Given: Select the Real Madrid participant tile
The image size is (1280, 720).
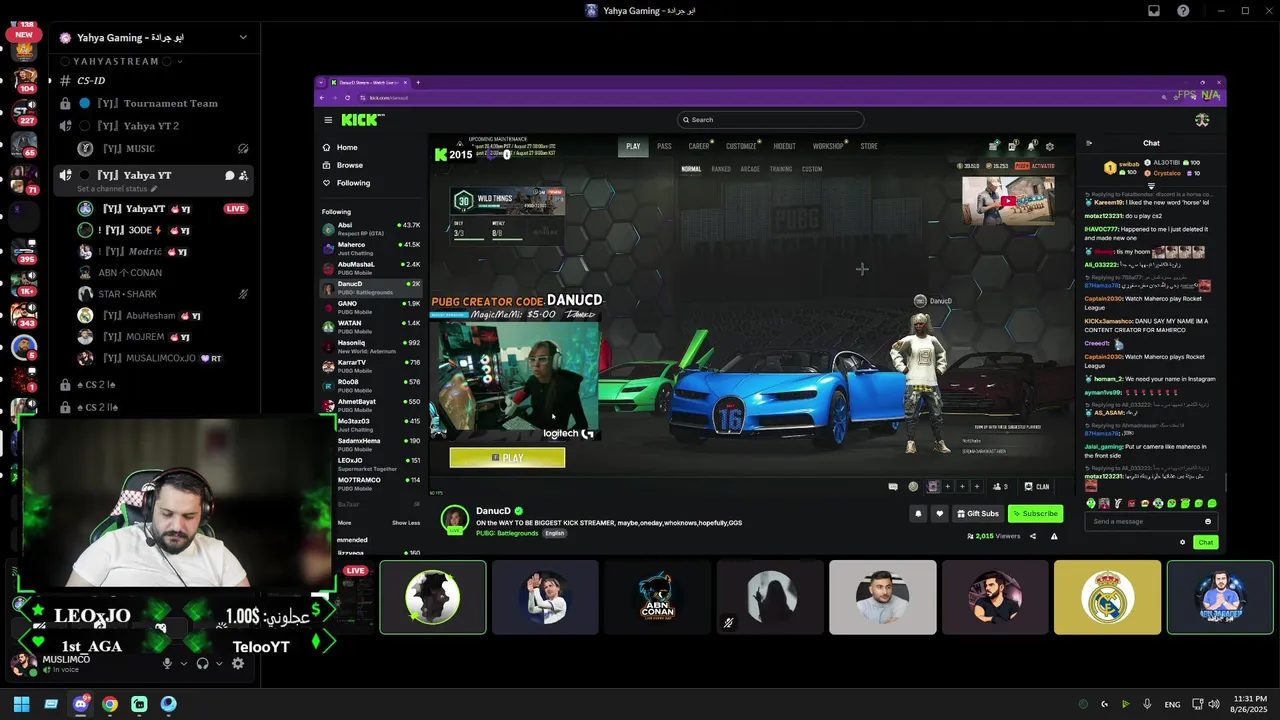Looking at the screenshot, I should (1108, 597).
